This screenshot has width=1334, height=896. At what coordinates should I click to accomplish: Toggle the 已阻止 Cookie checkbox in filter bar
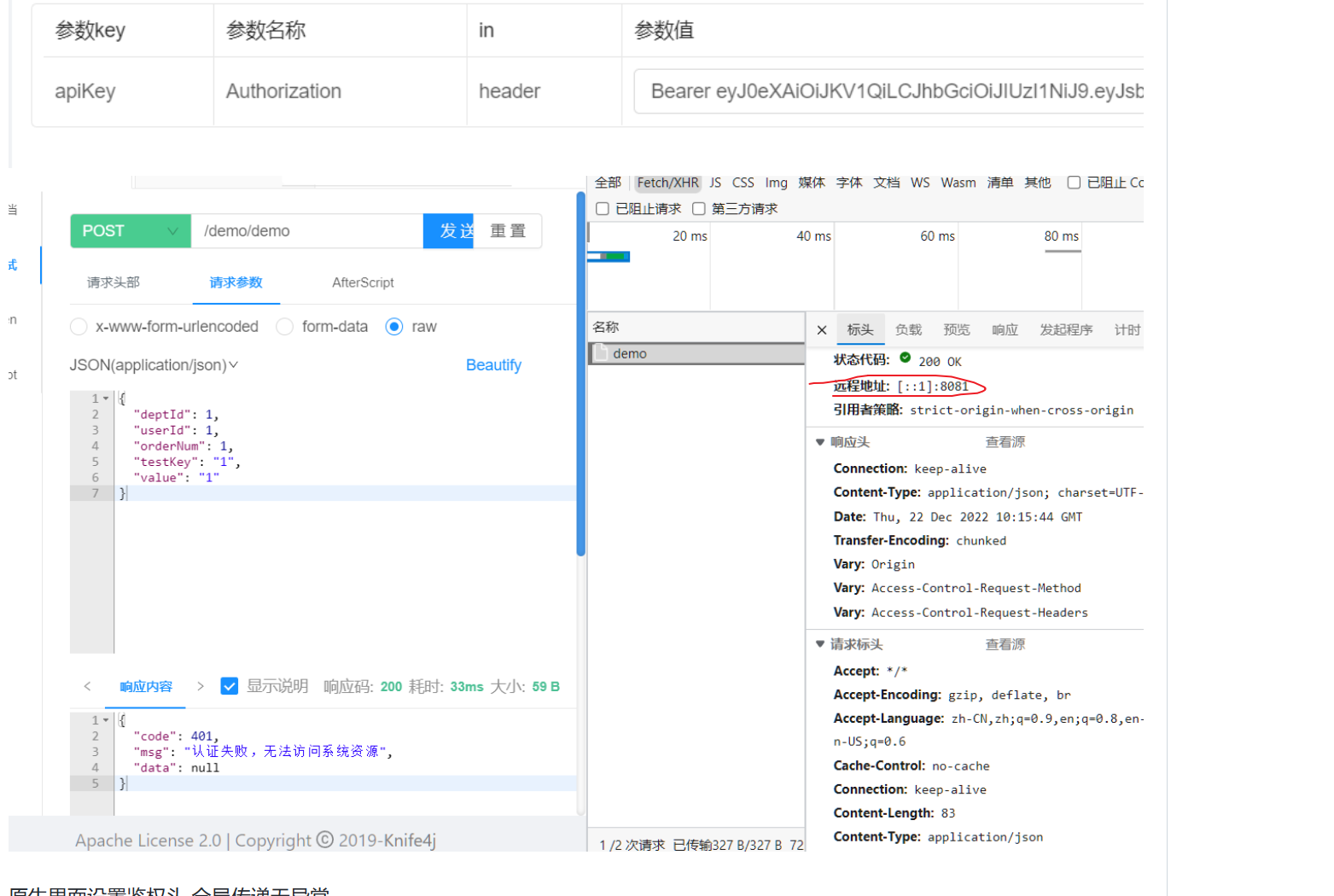(x=1074, y=183)
